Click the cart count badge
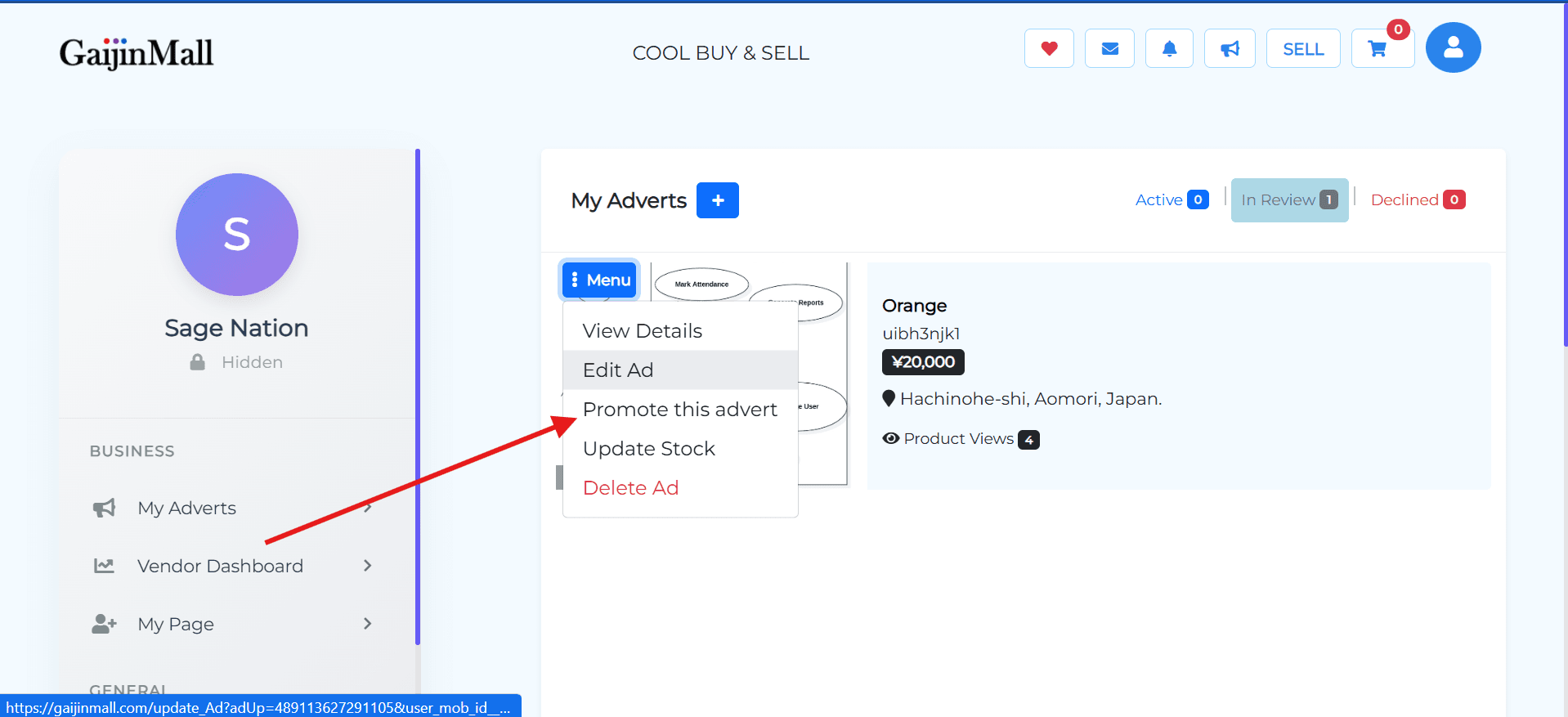Viewport: 1568px width, 717px height. click(x=1398, y=29)
